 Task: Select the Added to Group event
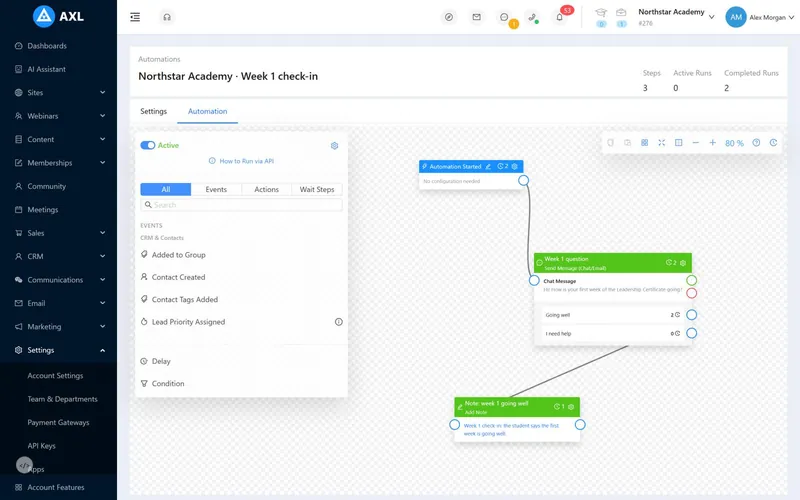tap(179, 255)
